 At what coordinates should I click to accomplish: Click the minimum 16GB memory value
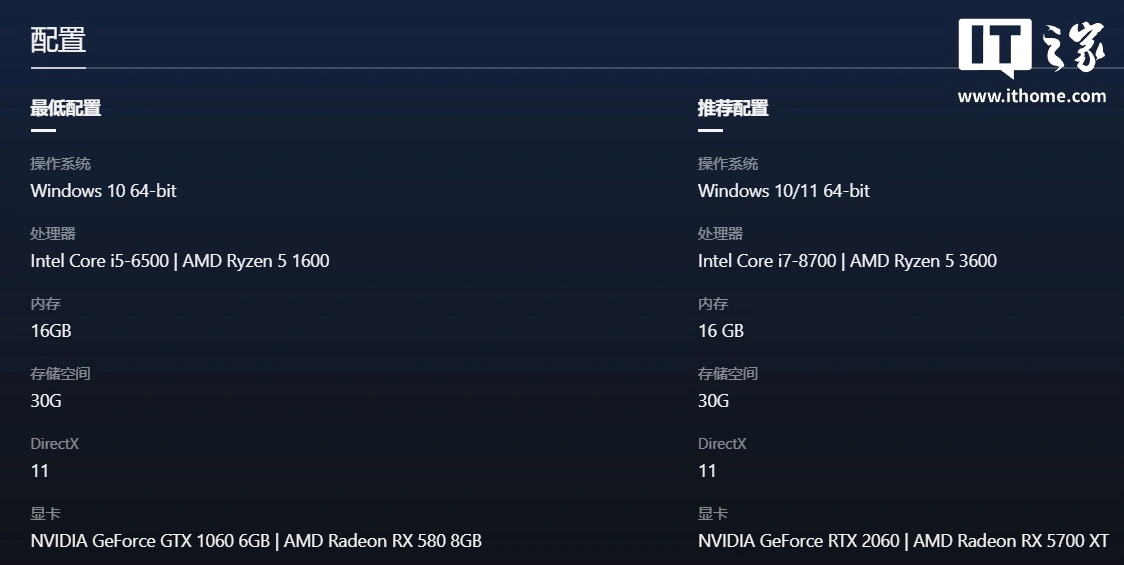pos(51,331)
